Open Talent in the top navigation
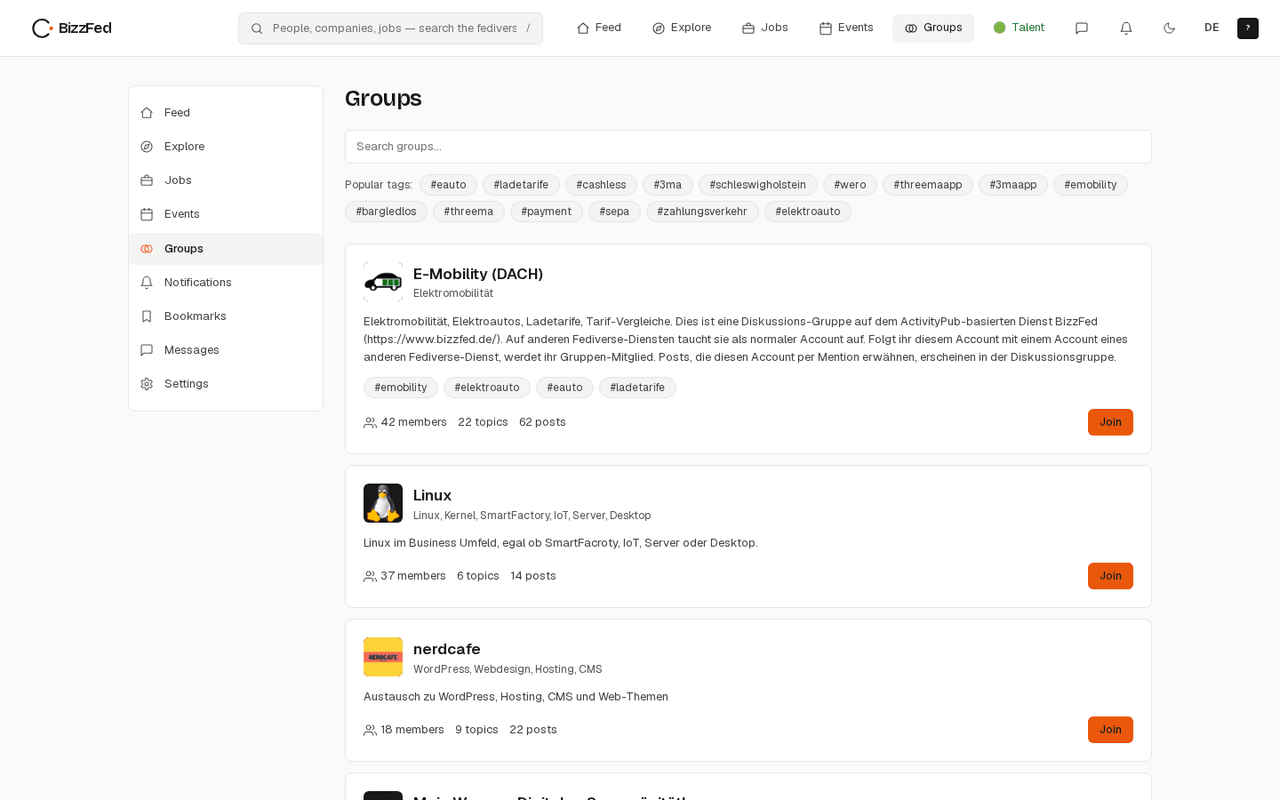This screenshot has width=1280, height=800. click(x=1019, y=28)
